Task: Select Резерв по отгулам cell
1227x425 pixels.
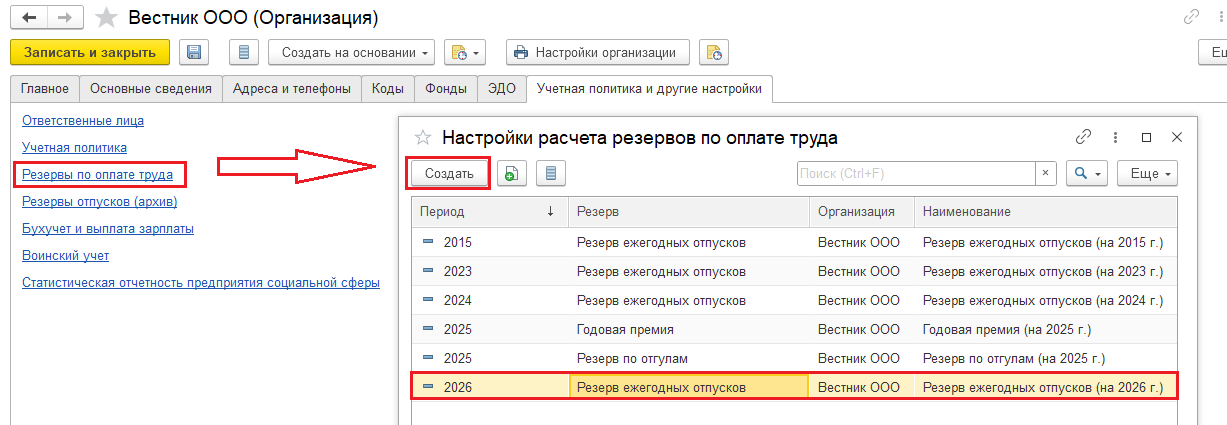Action: point(689,358)
